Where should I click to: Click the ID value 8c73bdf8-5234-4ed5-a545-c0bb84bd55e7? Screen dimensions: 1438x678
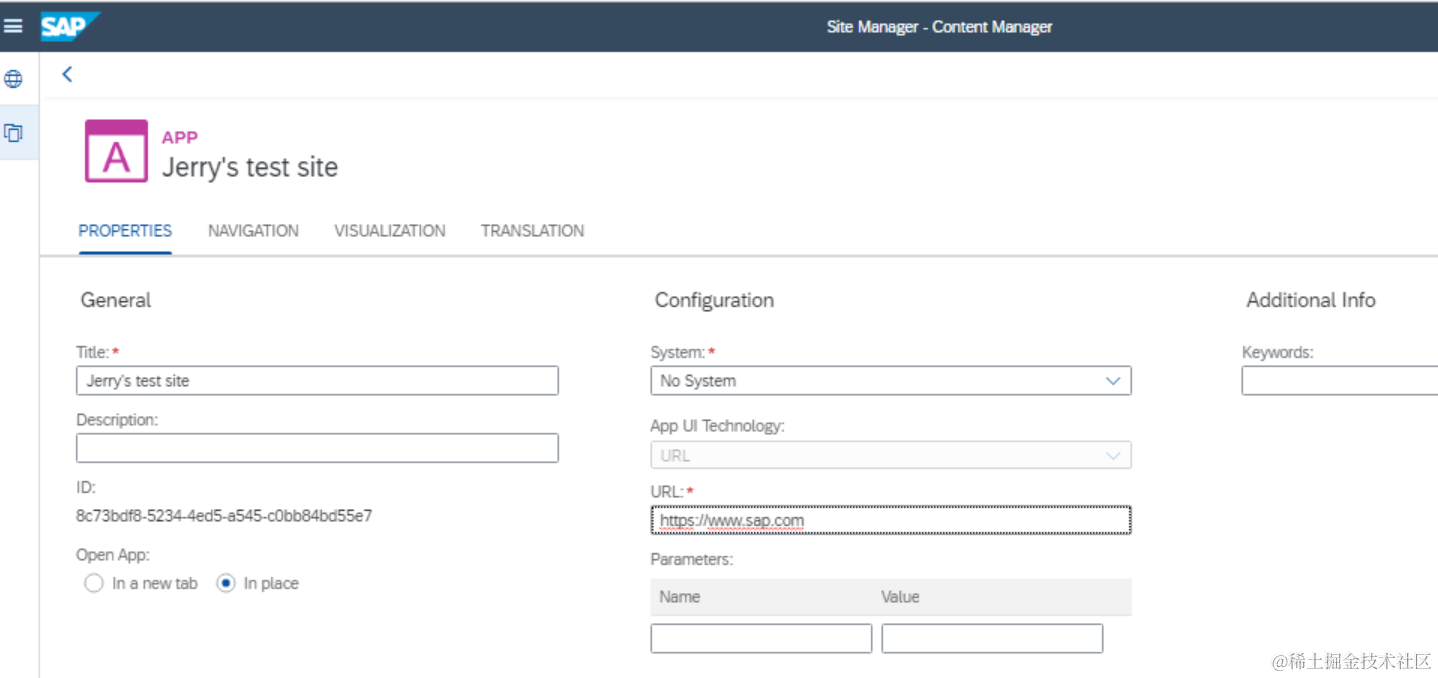[x=224, y=516]
